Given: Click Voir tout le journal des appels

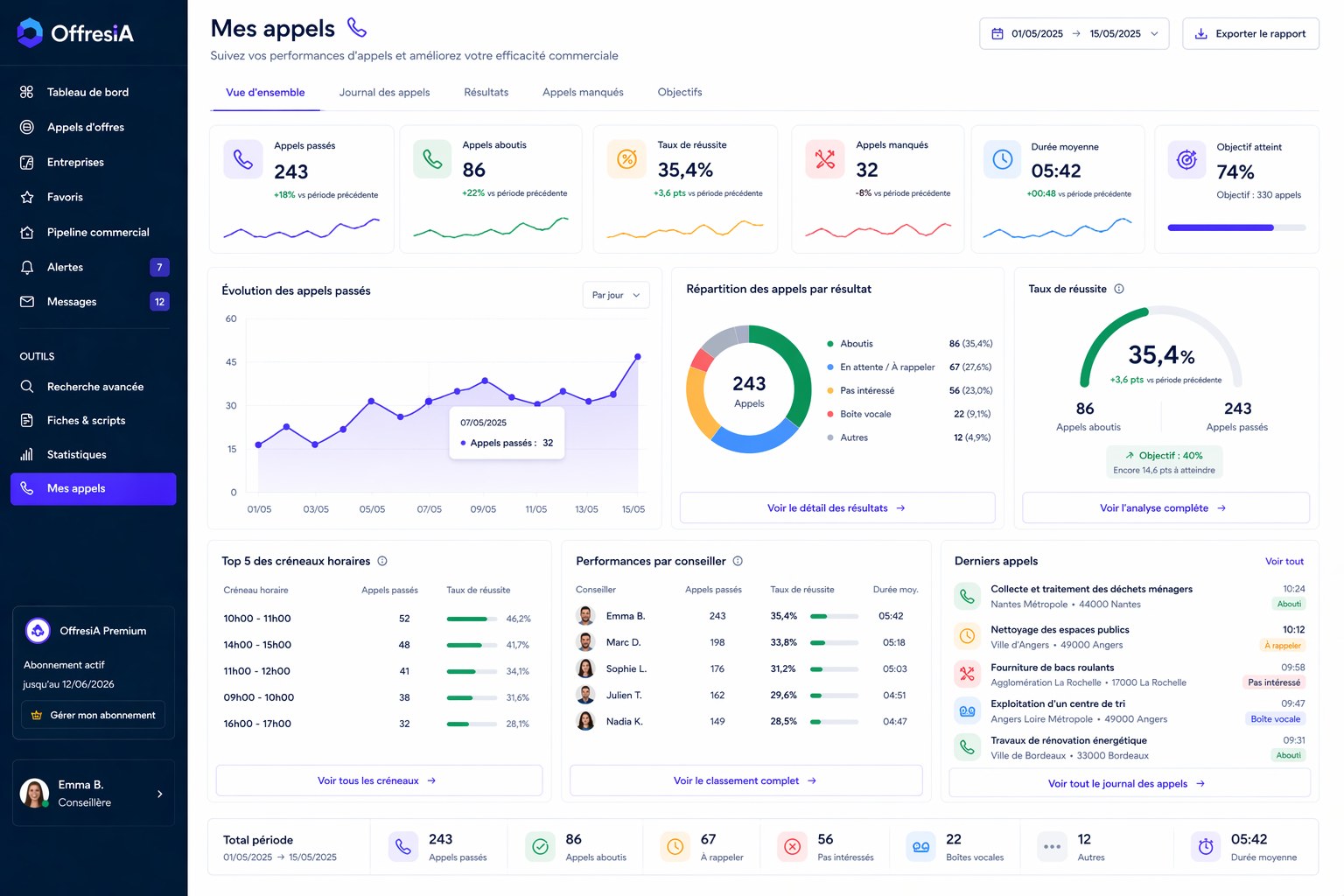Looking at the screenshot, I should [x=1129, y=783].
